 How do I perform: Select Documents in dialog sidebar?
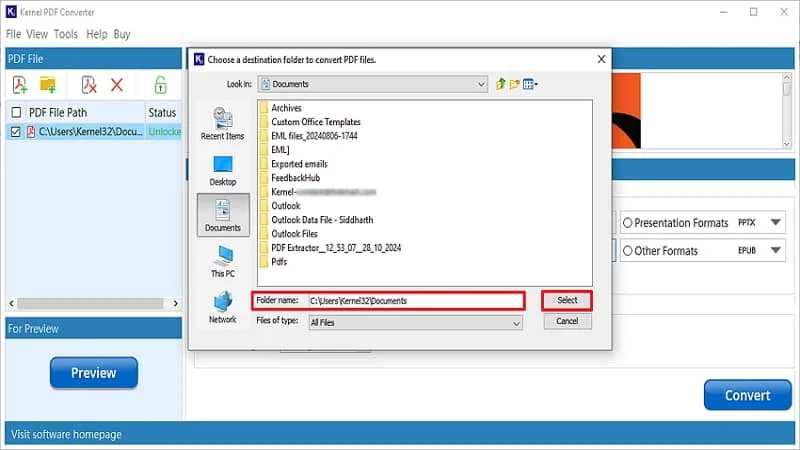click(223, 215)
